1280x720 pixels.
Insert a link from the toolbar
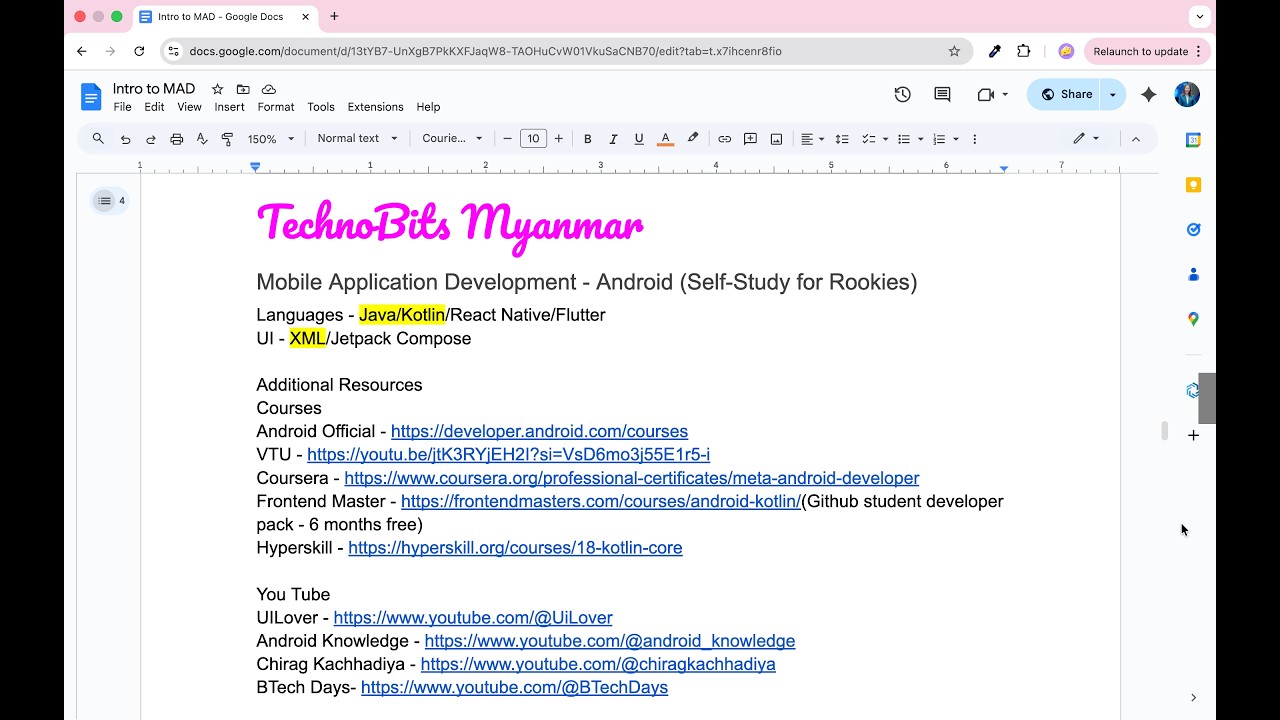pos(724,139)
